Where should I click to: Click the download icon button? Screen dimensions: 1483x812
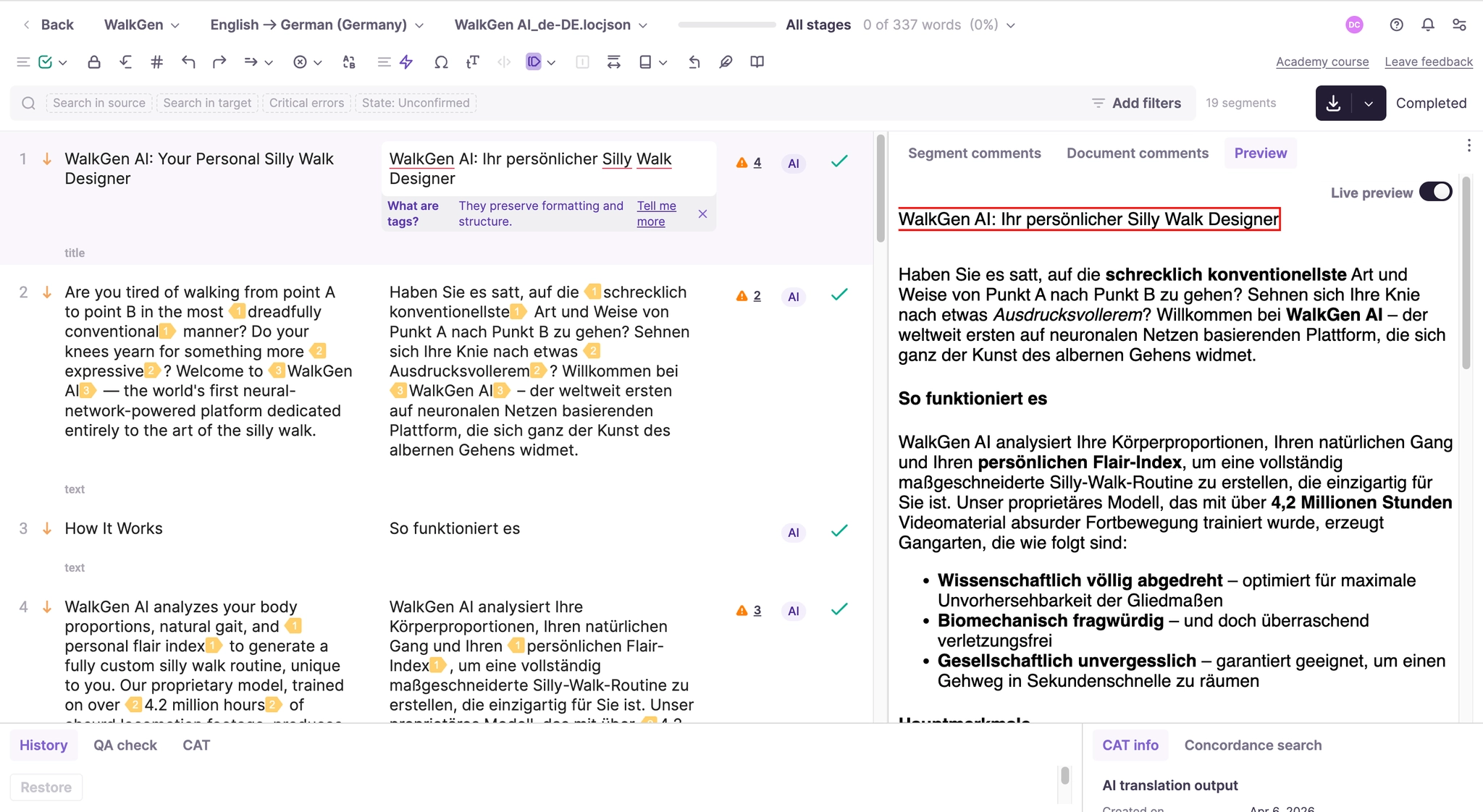[x=1334, y=103]
